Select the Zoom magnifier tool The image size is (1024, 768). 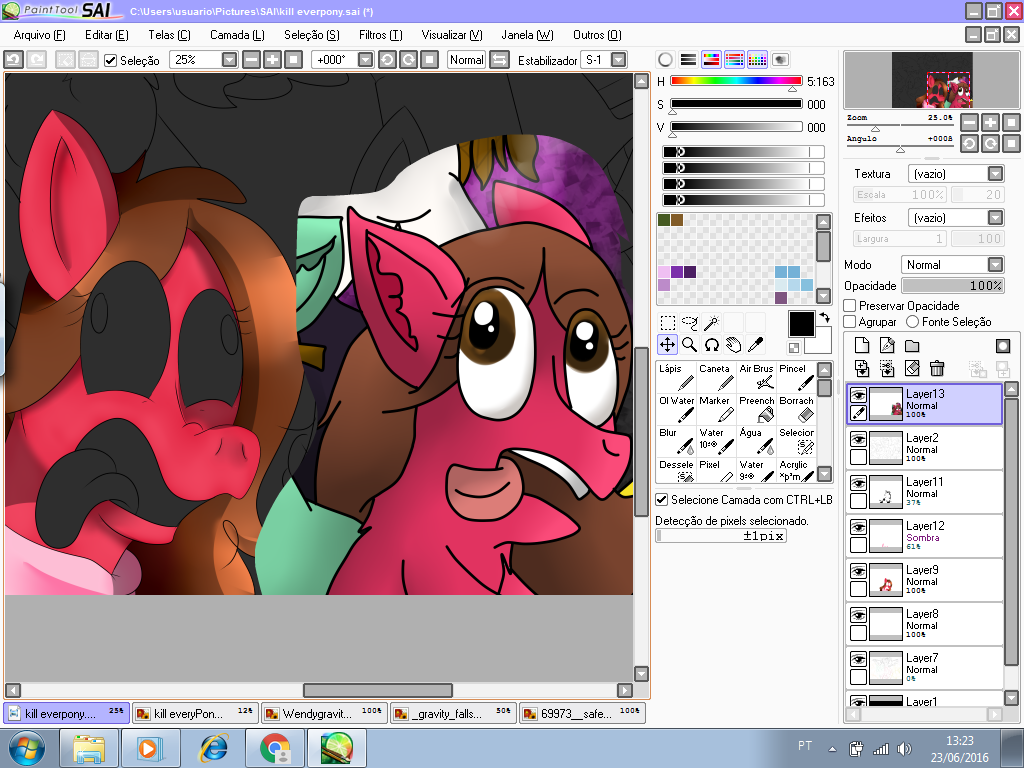tap(689, 345)
